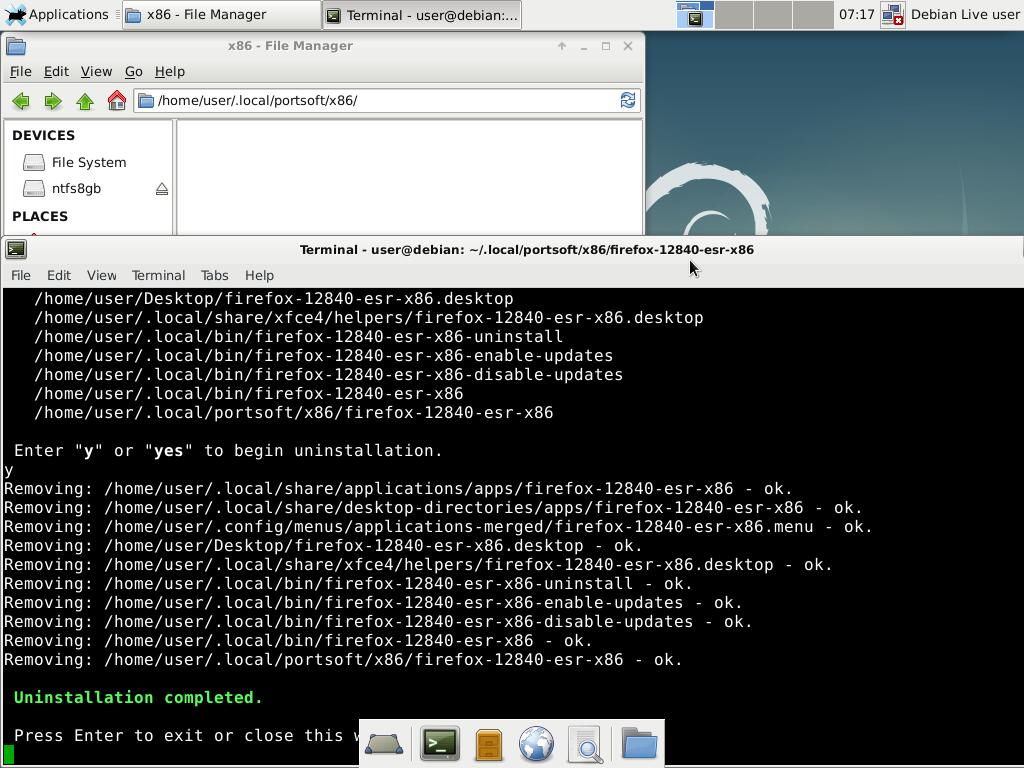Launch Web Browser globe icon in dock
The image size is (1024, 768).
536,744
